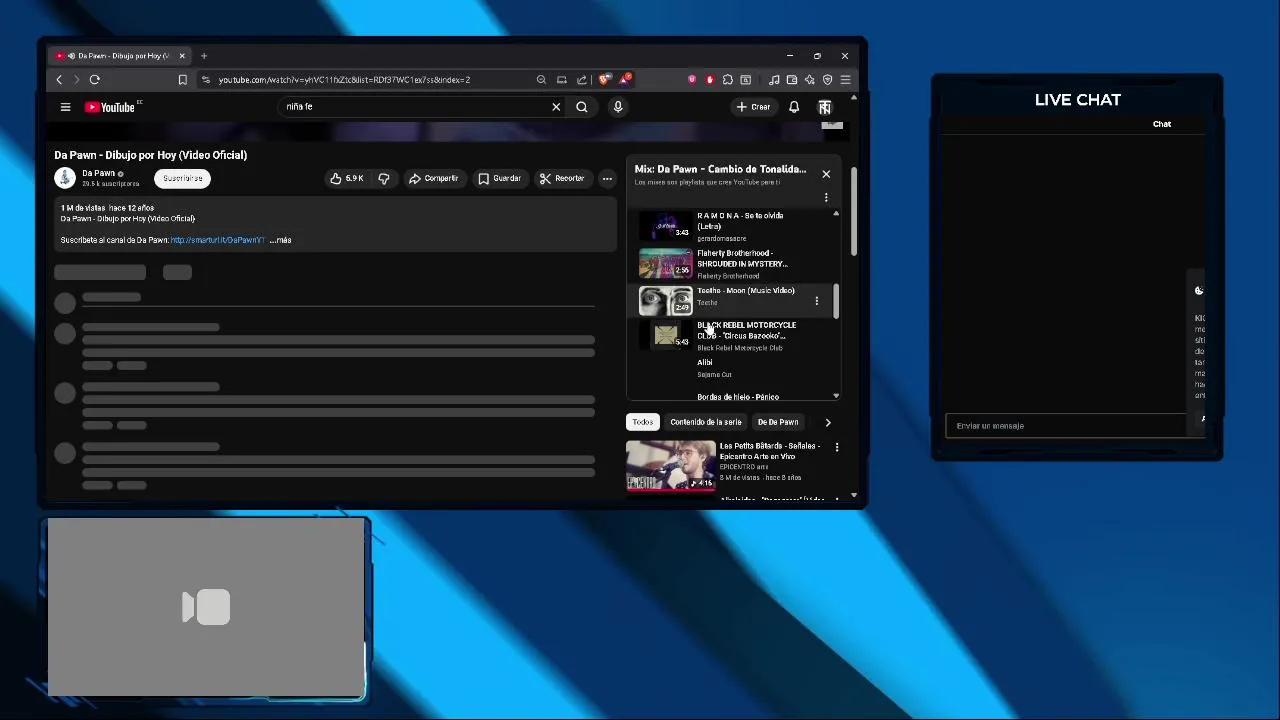Select the Todos filter chip
1280x720 pixels.
(x=642, y=422)
